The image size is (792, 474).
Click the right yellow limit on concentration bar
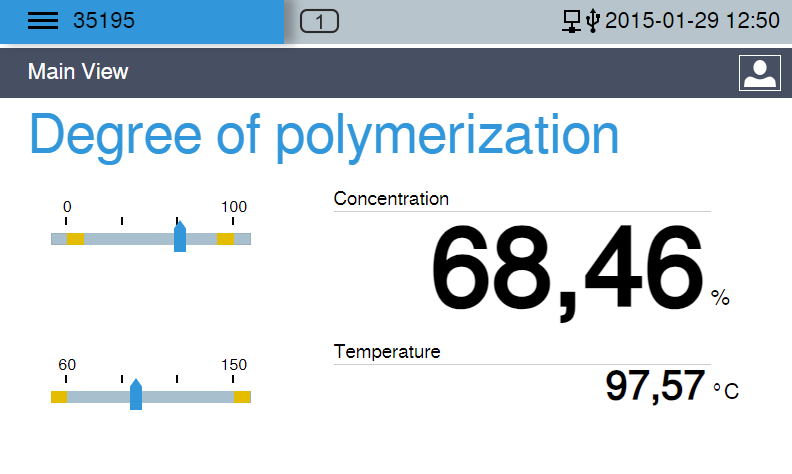[x=225, y=239]
